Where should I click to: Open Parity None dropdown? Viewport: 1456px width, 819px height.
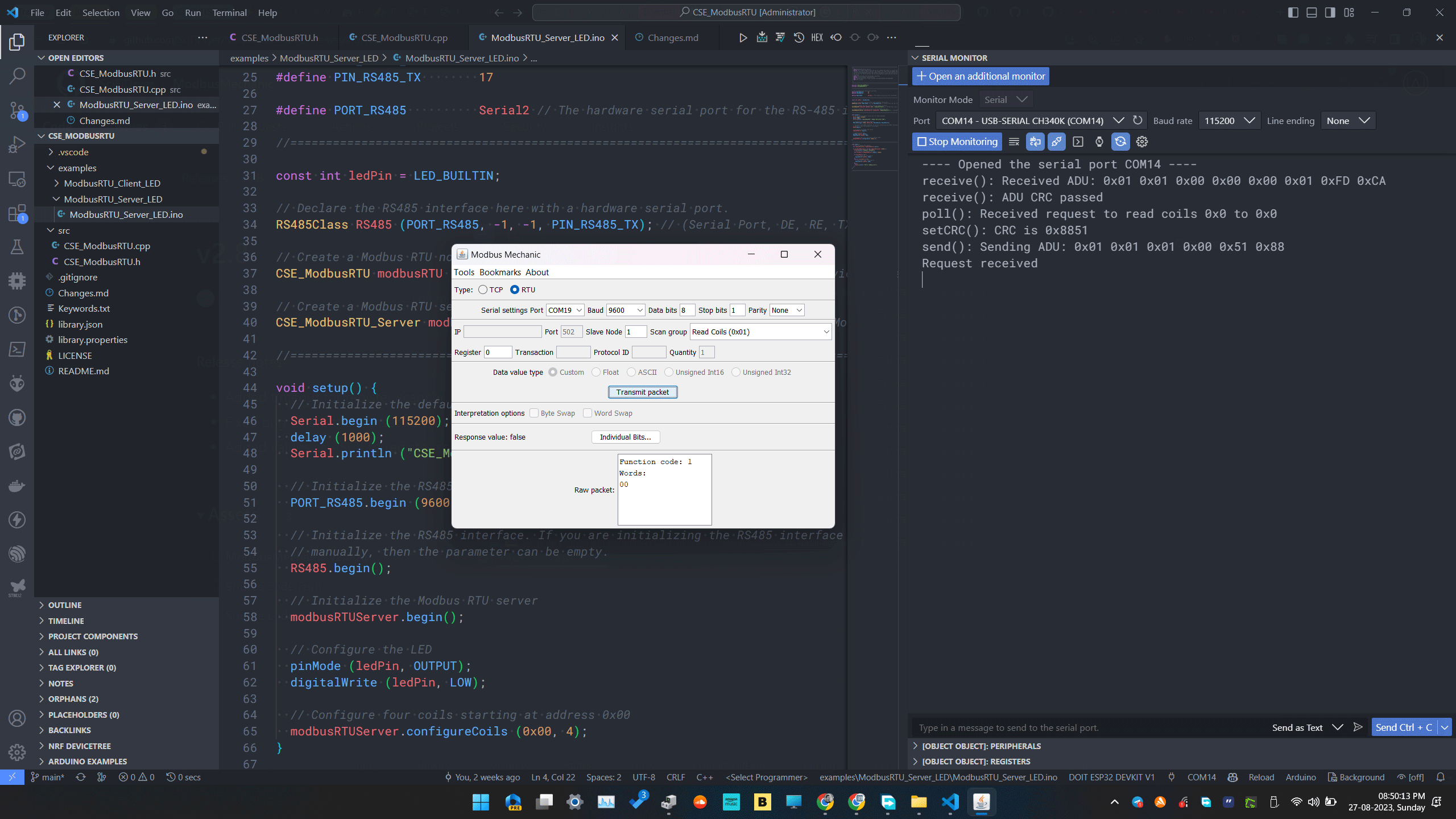click(x=787, y=310)
